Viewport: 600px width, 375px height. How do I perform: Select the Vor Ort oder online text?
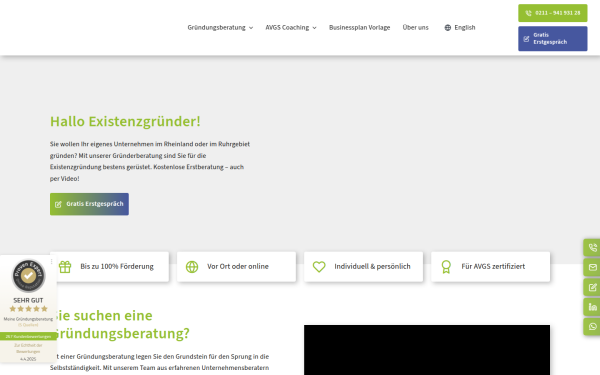point(238,266)
